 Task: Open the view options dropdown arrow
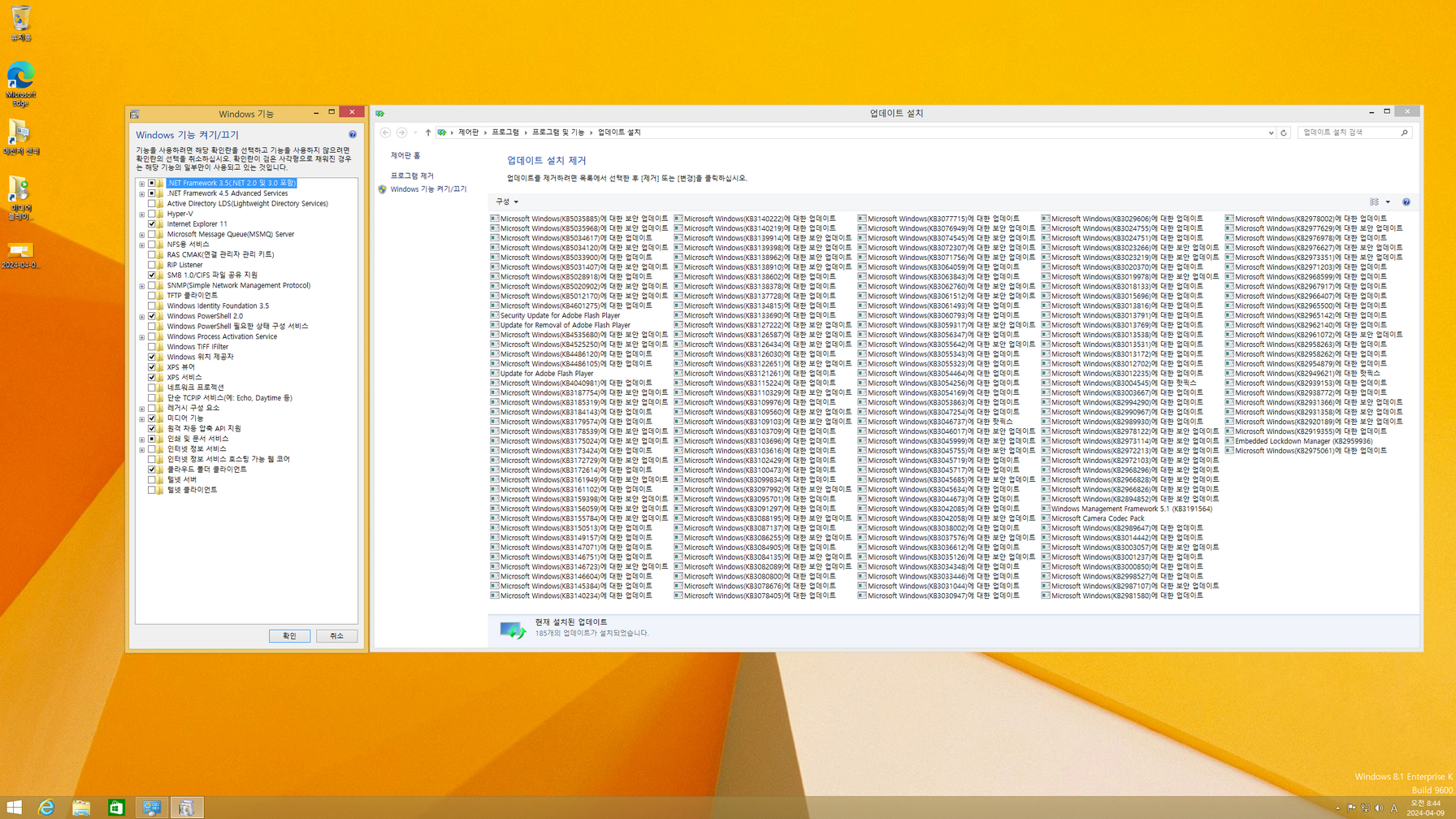[1388, 202]
